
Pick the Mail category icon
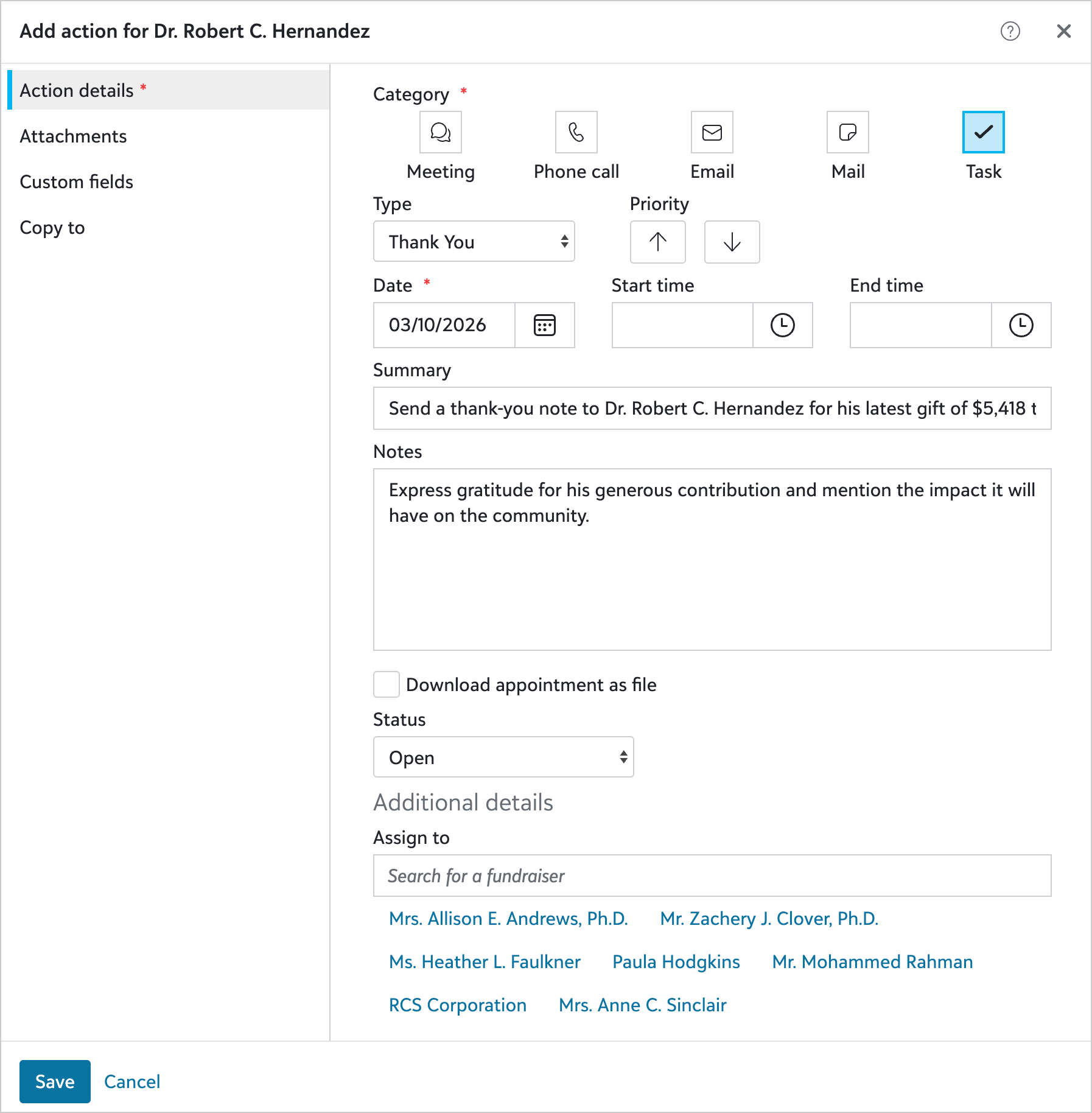click(847, 132)
